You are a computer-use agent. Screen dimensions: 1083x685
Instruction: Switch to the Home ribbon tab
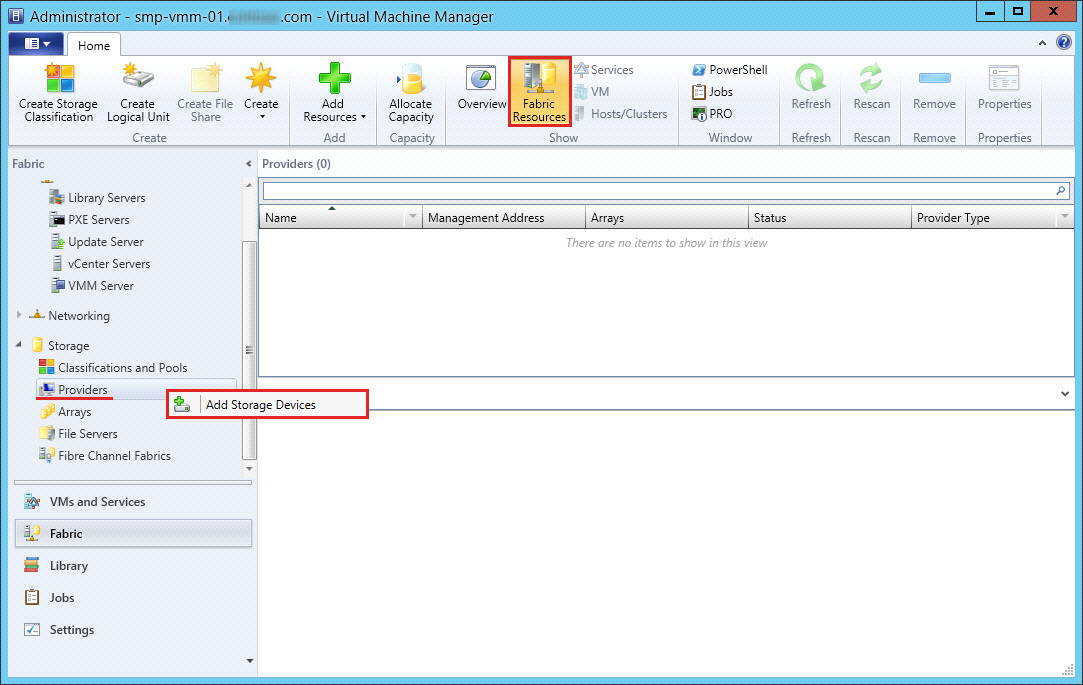point(94,46)
